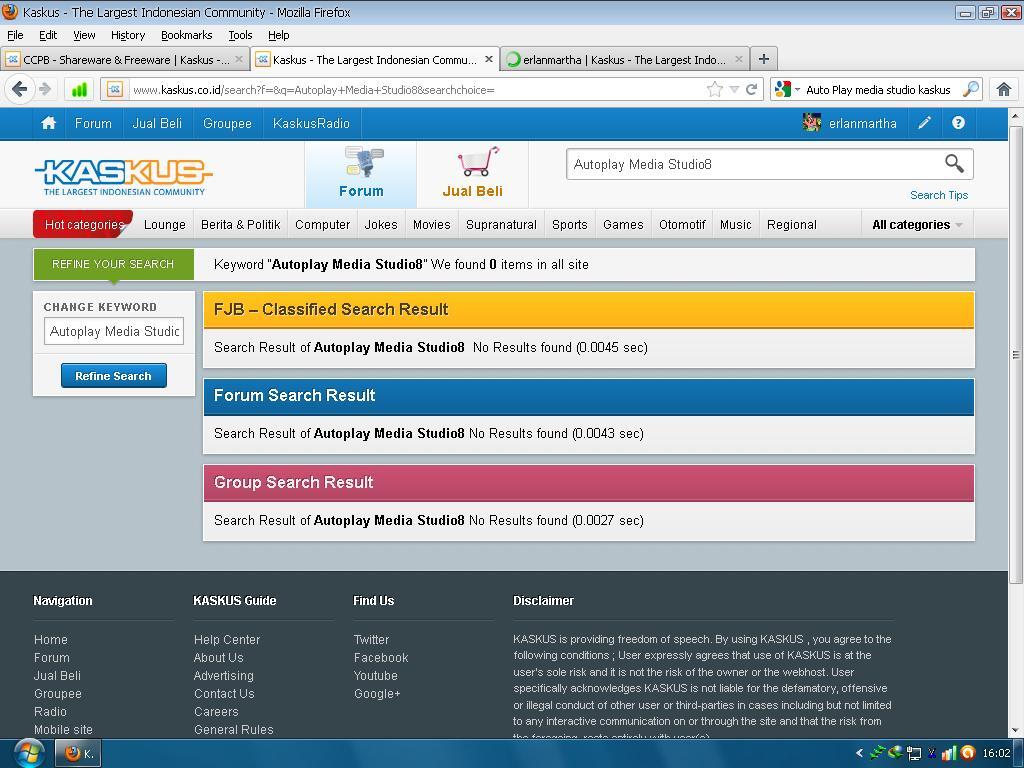The image size is (1024, 768).
Task: Open the Edit menu
Action: point(48,35)
